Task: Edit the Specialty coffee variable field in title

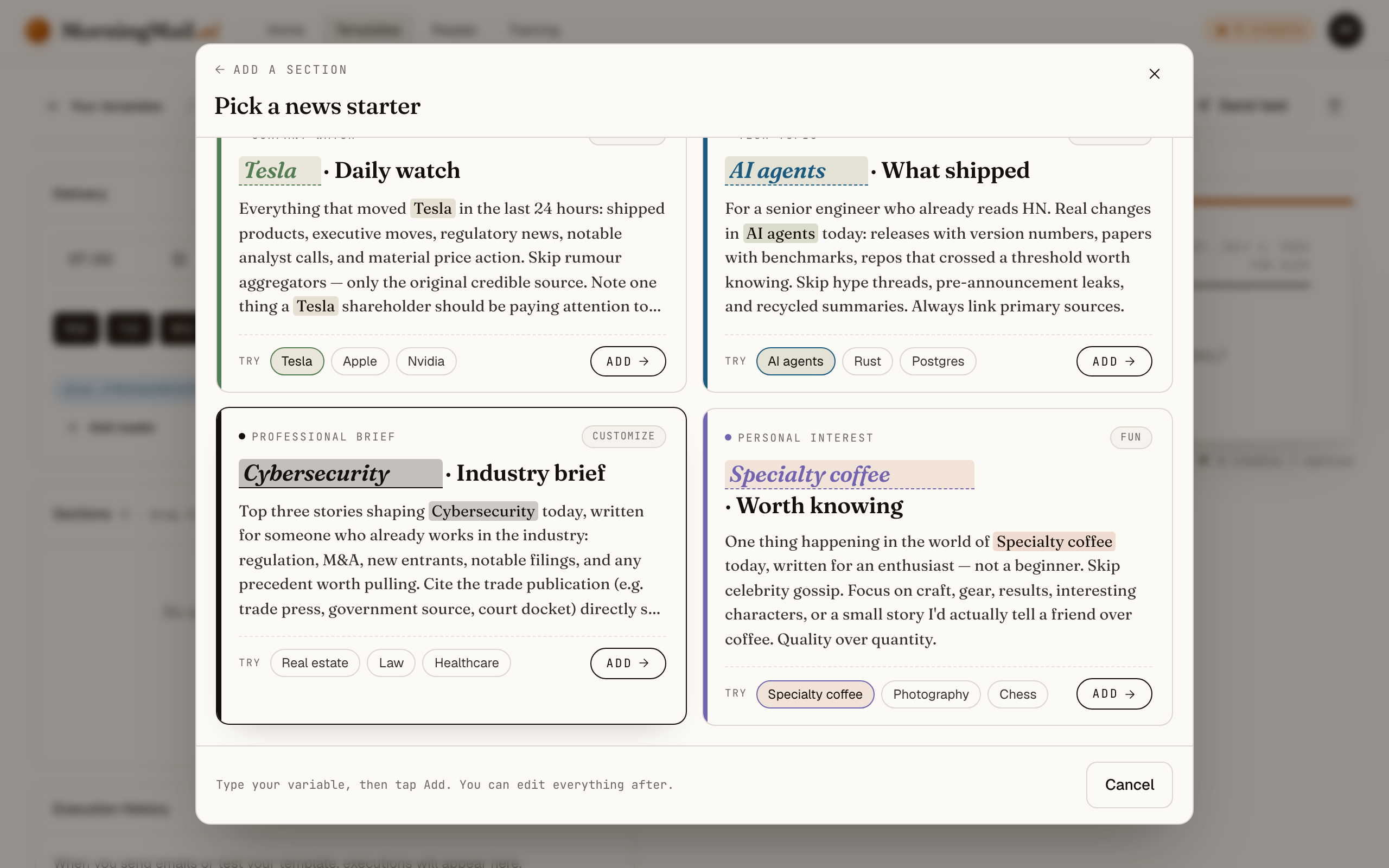Action: point(850,475)
